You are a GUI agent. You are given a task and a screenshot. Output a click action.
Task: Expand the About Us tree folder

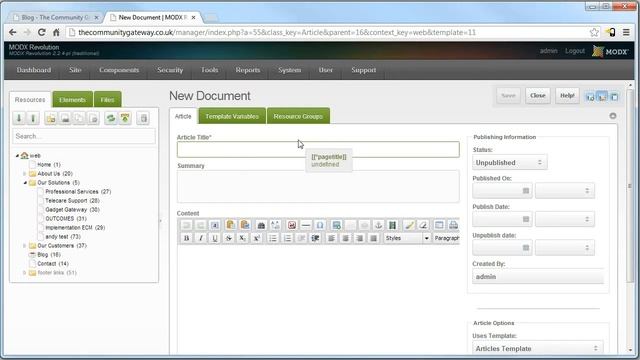click(x=24, y=174)
